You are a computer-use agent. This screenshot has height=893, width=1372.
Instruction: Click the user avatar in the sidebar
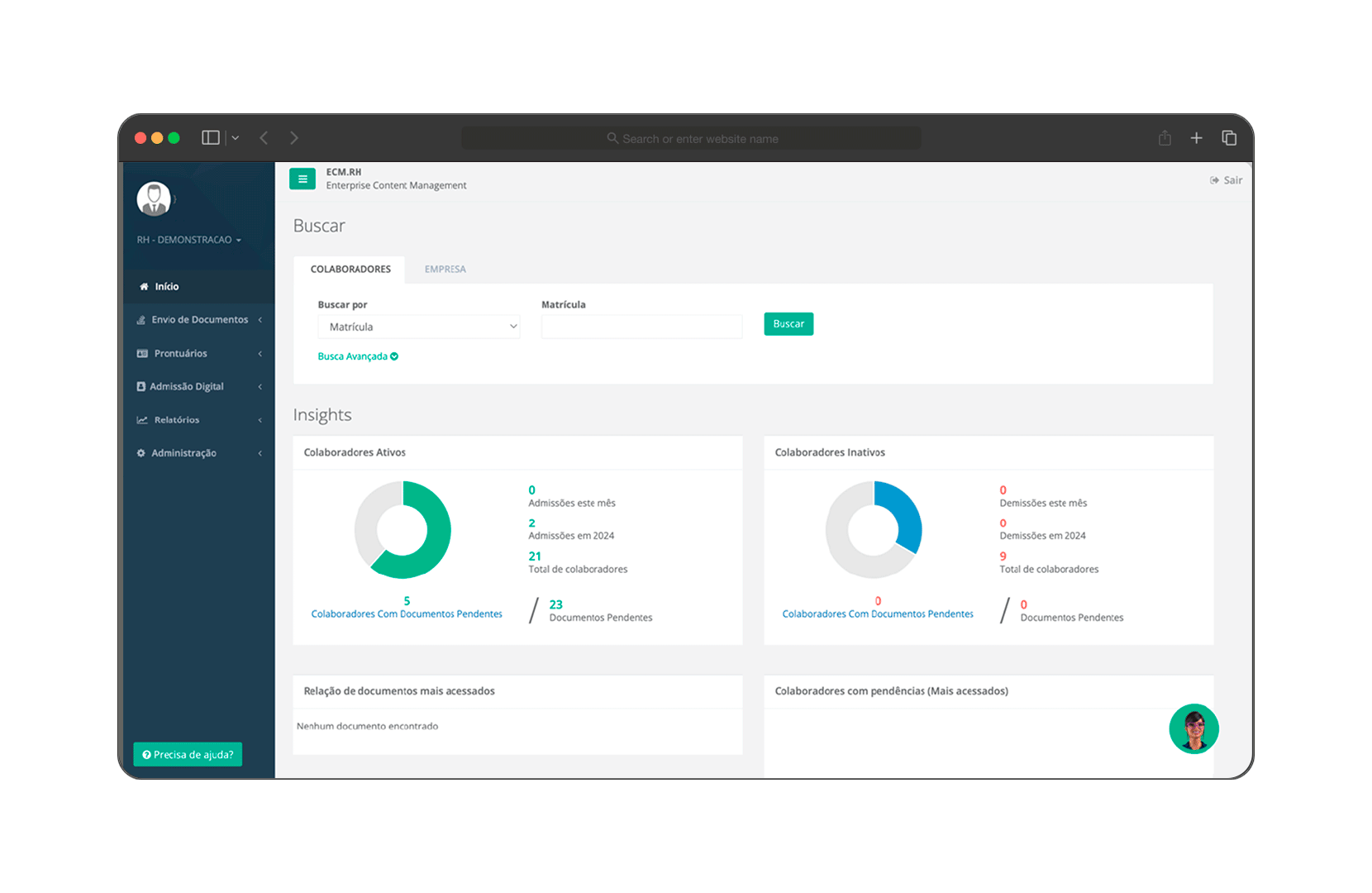point(154,199)
